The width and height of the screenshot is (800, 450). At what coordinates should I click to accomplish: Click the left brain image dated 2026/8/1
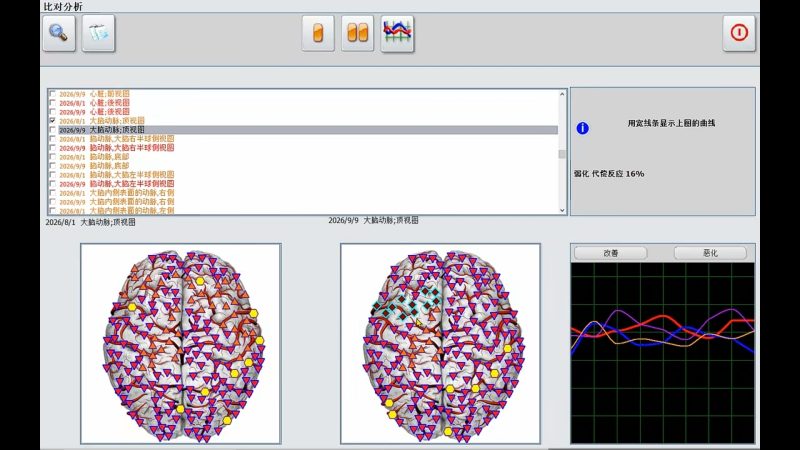pos(181,343)
